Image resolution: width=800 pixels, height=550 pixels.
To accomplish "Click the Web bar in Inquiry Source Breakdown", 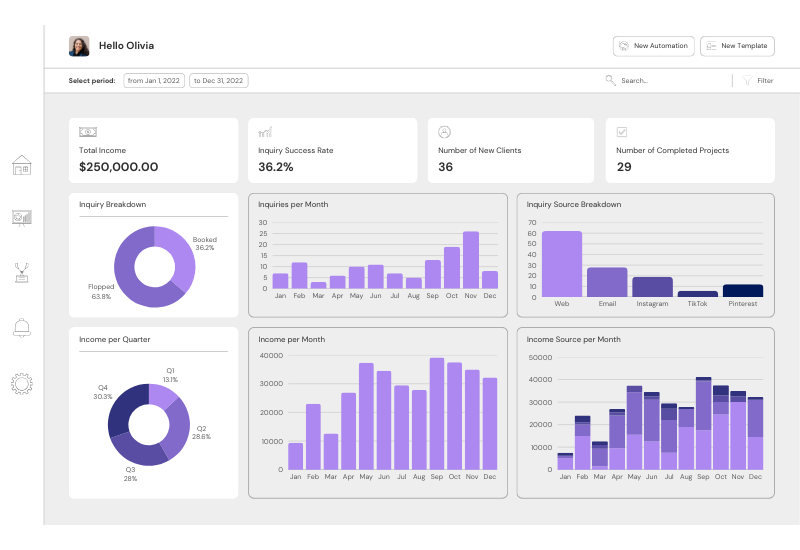I will (x=561, y=263).
